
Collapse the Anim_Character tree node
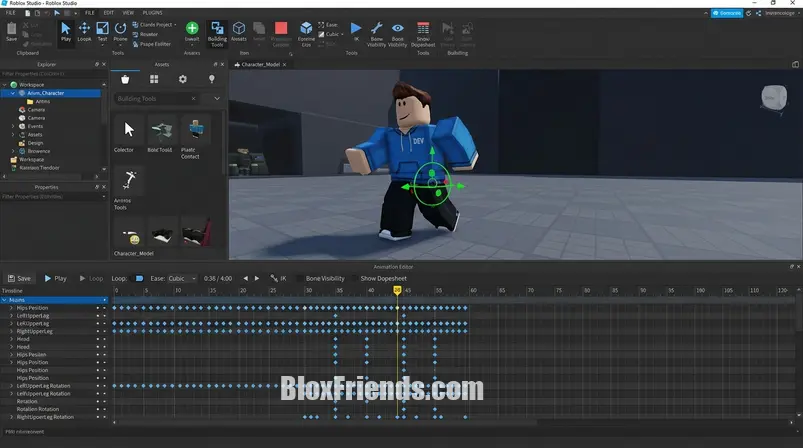[x=12, y=93]
